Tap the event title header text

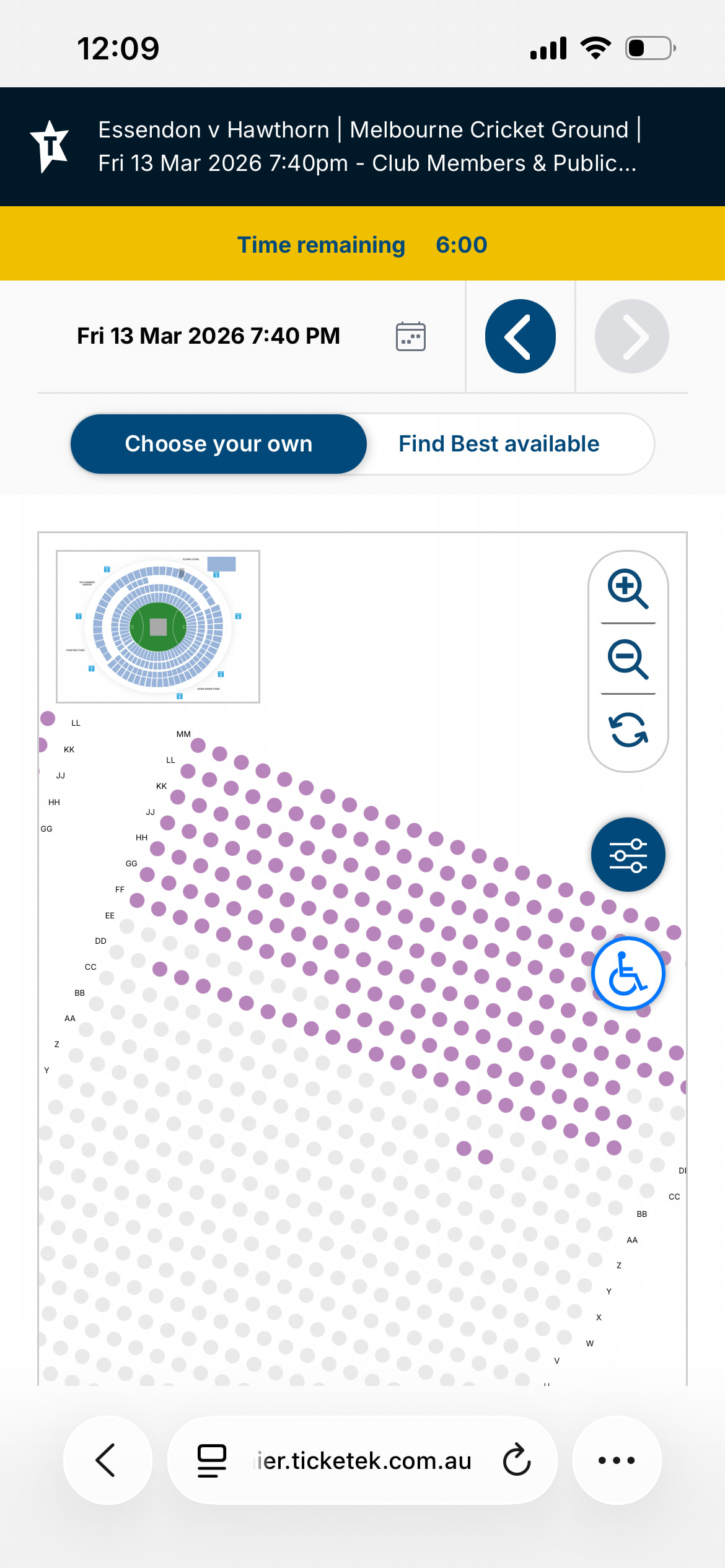(369, 146)
